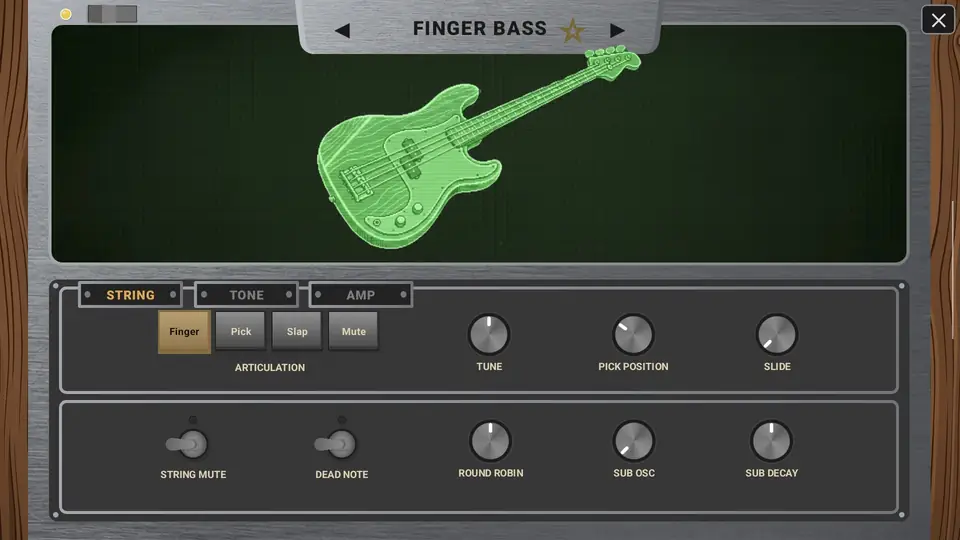
Task: Click the gray blocks icon at top left
Action: click(x=112, y=13)
